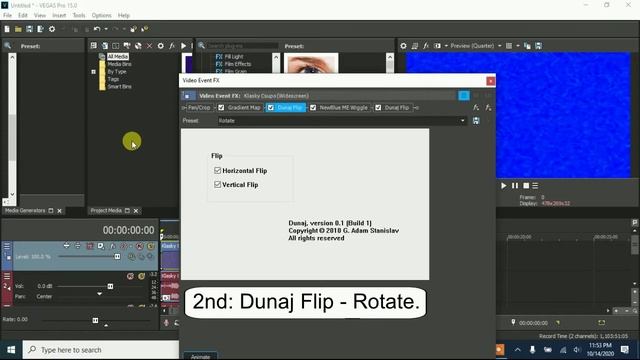Screen dimensions: 640x360
Task: Click video output fx icon in preview toolbar
Action: [426, 46]
